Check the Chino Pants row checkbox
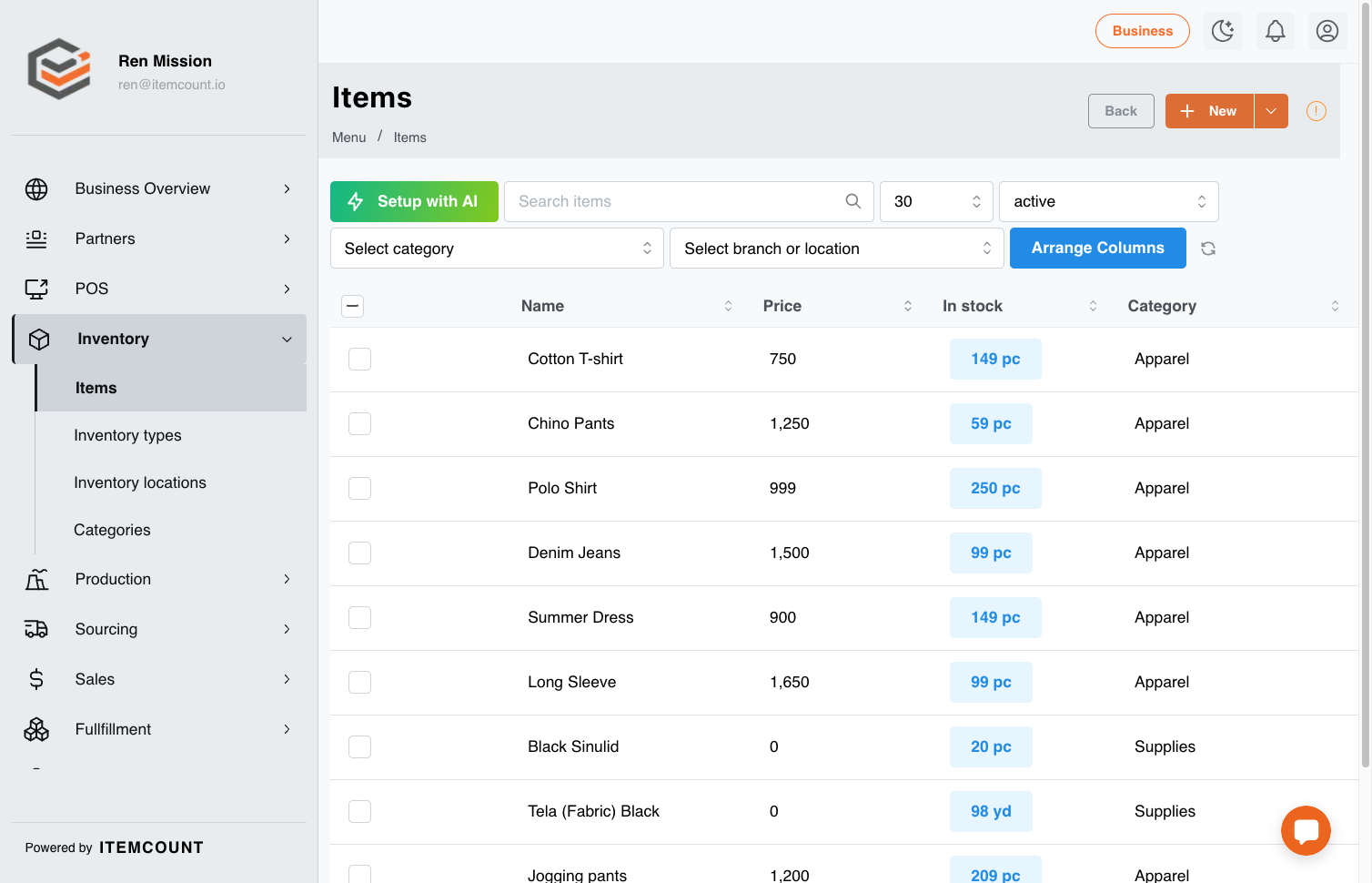 coord(360,424)
